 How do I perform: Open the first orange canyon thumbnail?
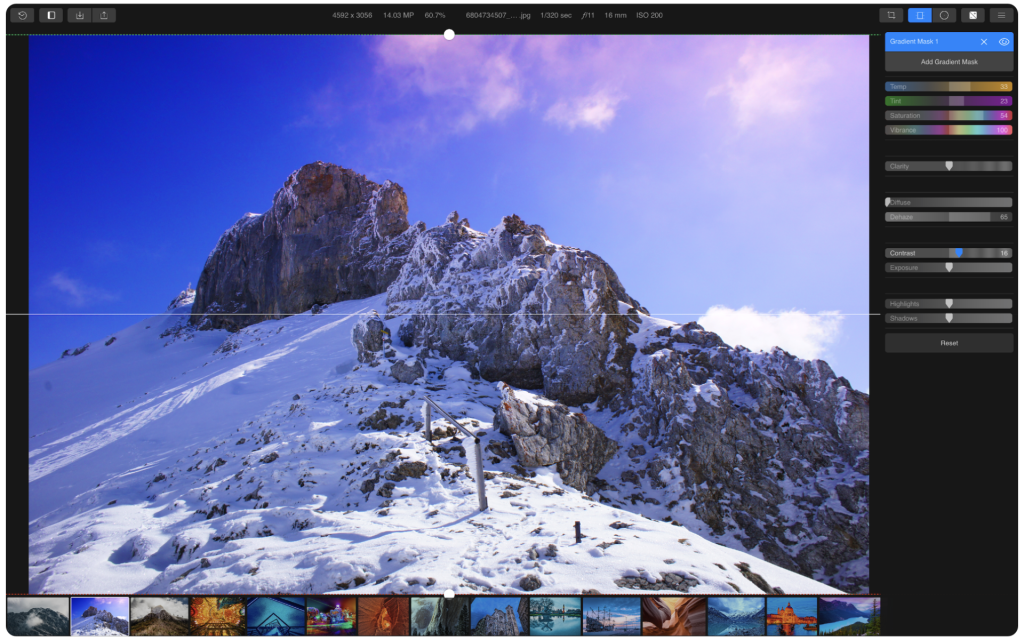pyautogui.click(x=383, y=616)
